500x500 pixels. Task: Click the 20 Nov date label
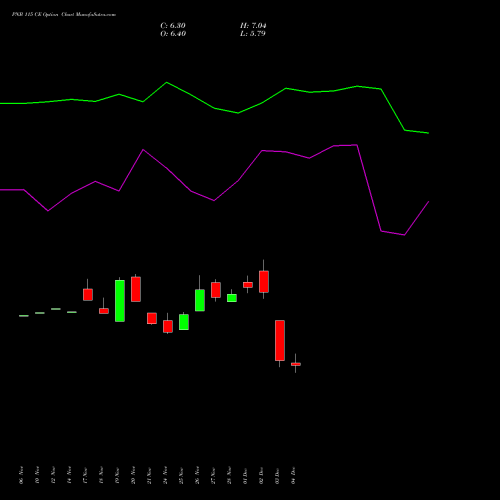(133, 475)
